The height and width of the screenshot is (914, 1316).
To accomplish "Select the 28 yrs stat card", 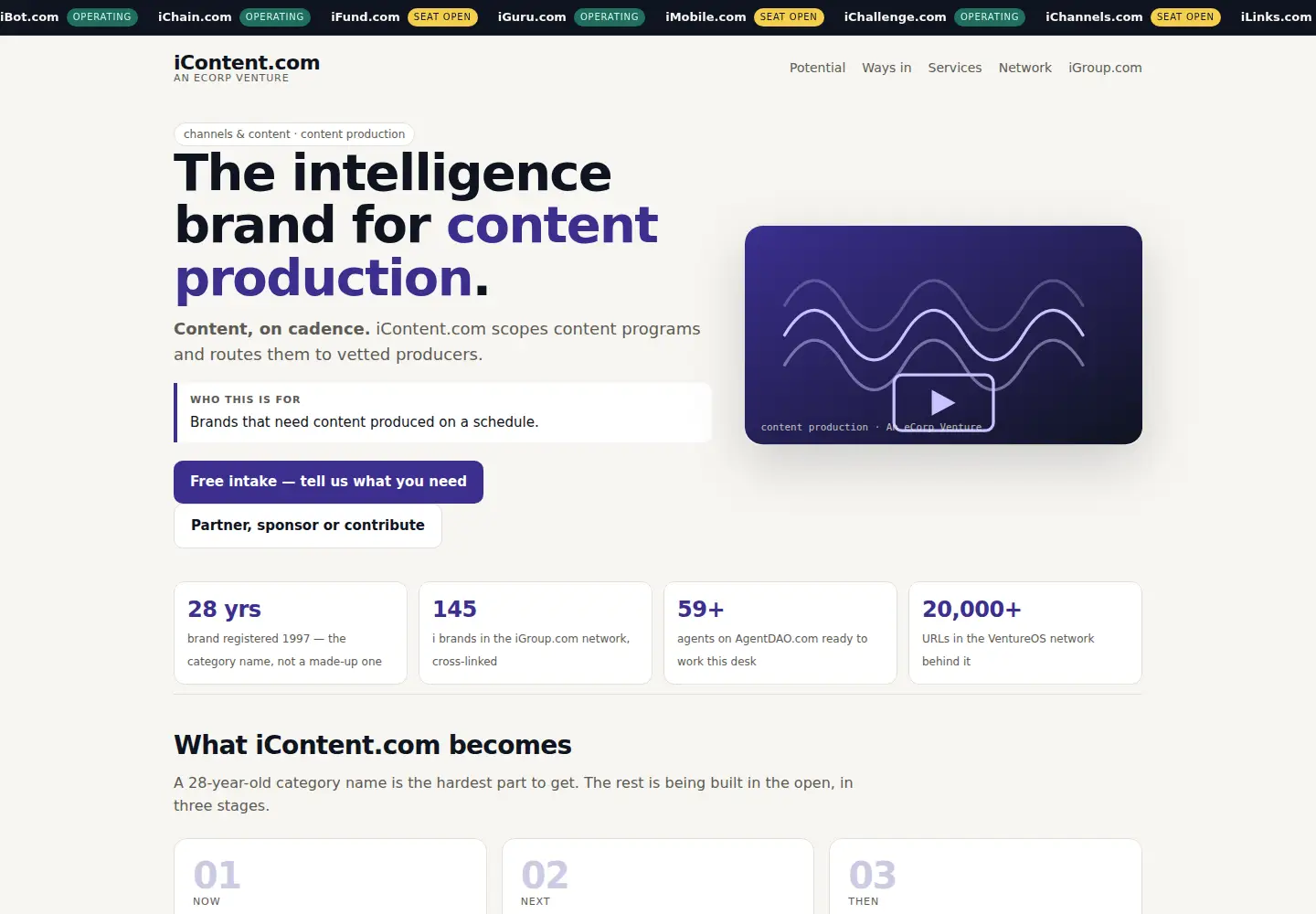I will coord(291,633).
